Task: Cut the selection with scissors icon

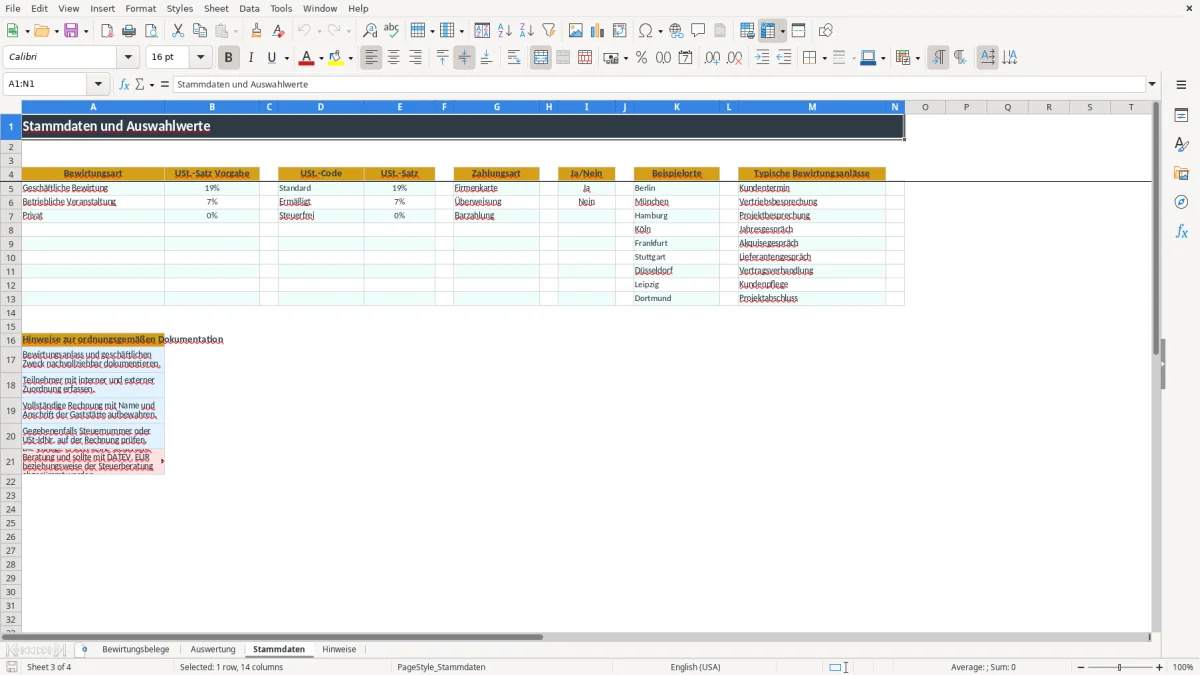Action: pos(178,31)
